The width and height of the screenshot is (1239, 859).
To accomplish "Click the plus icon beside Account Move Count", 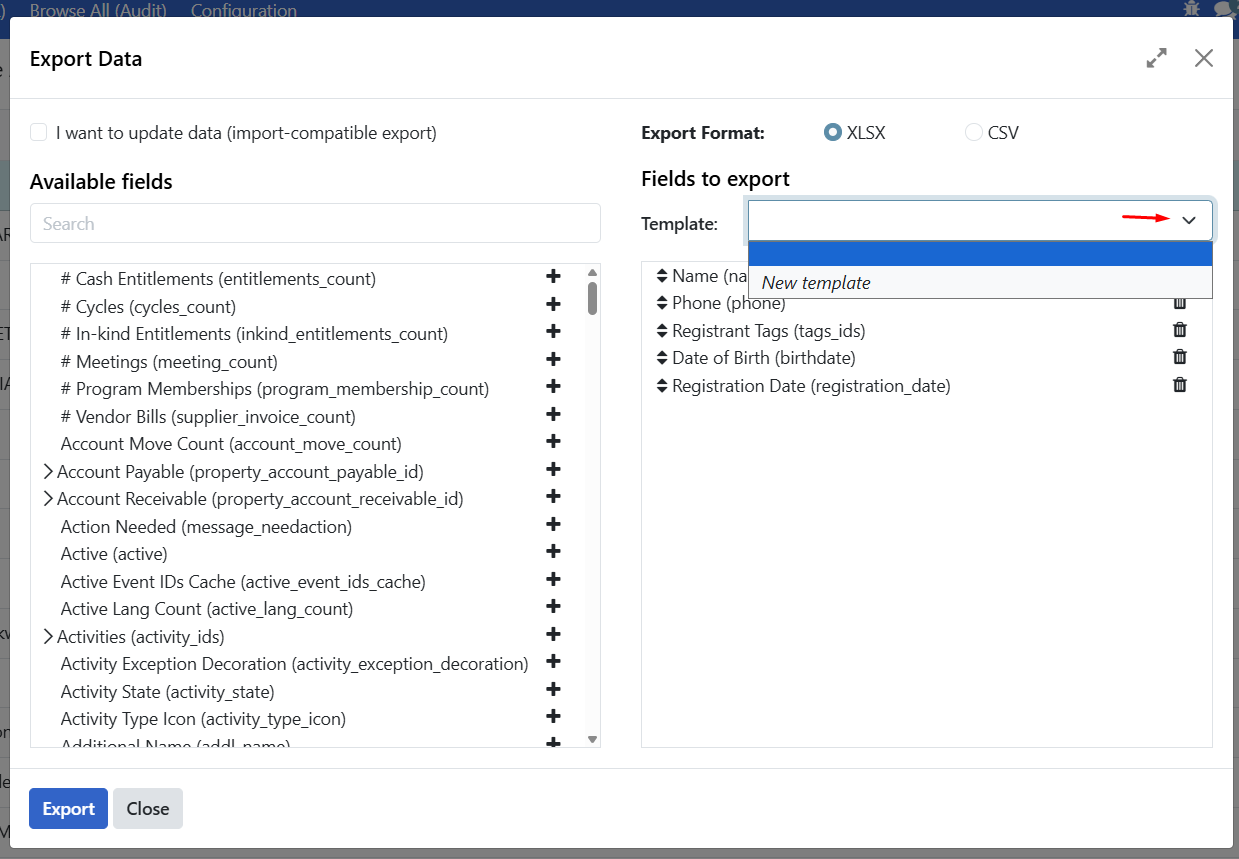I will coord(553,442).
